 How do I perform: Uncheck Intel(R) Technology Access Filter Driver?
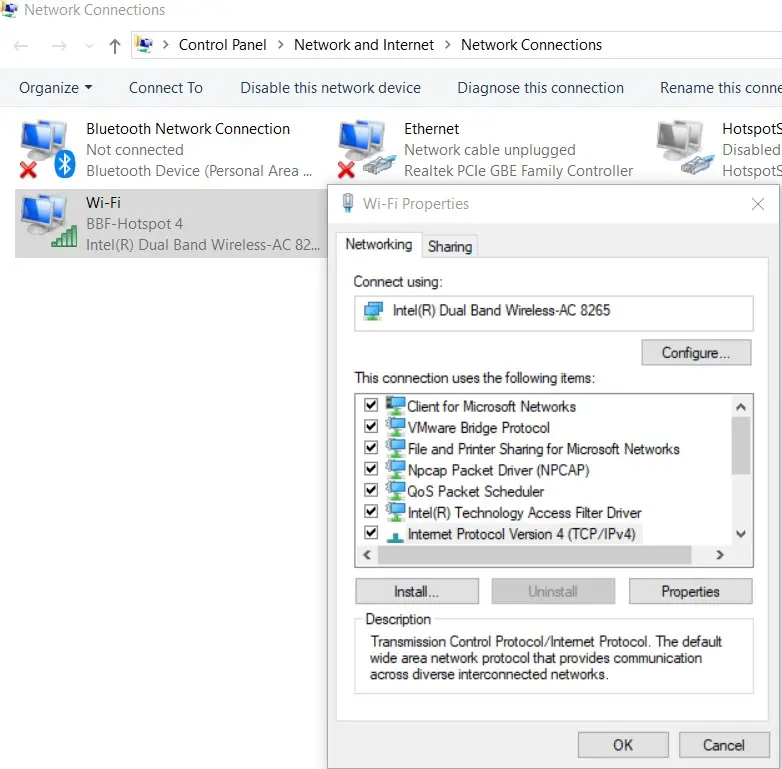click(x=371, y=511)
